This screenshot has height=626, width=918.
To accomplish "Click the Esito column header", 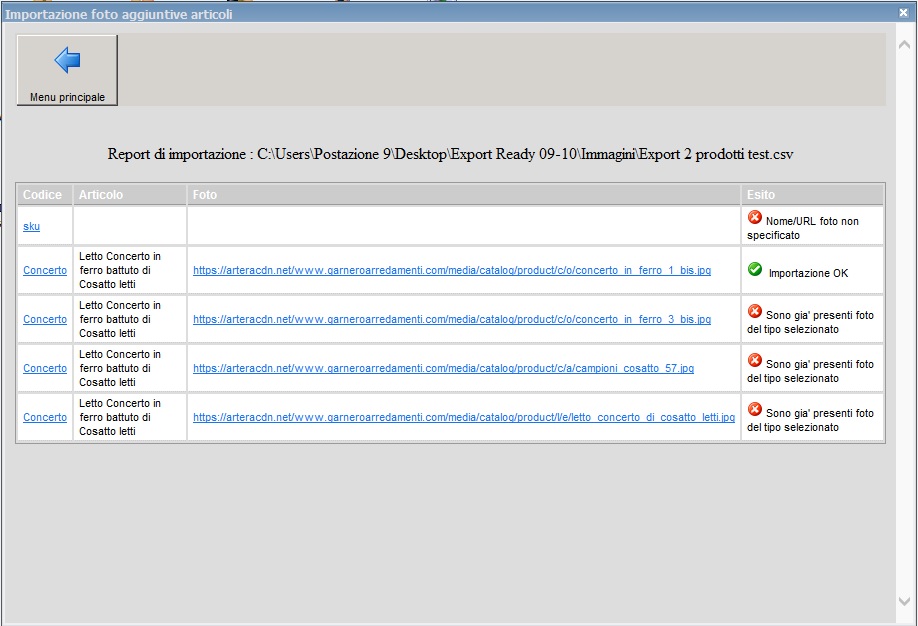I will pos(813,194).
